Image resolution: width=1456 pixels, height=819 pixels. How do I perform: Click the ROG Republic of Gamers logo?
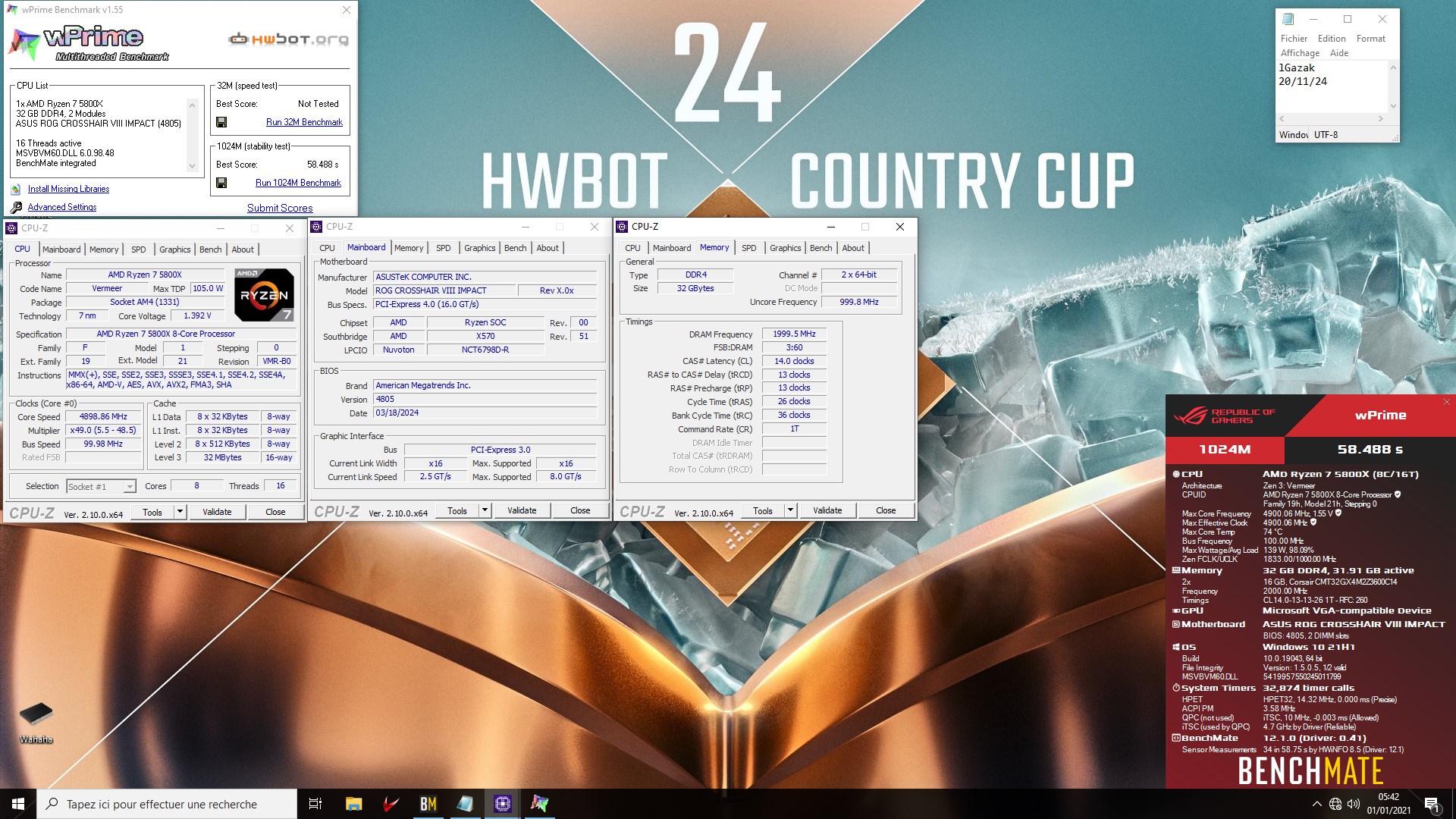click(1225, 416)
